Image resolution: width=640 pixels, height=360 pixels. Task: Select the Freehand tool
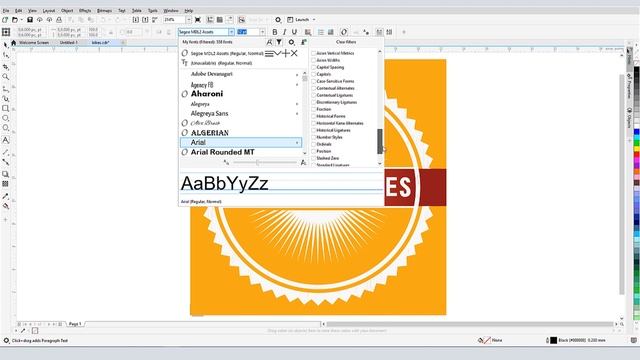tap(5, 89)
